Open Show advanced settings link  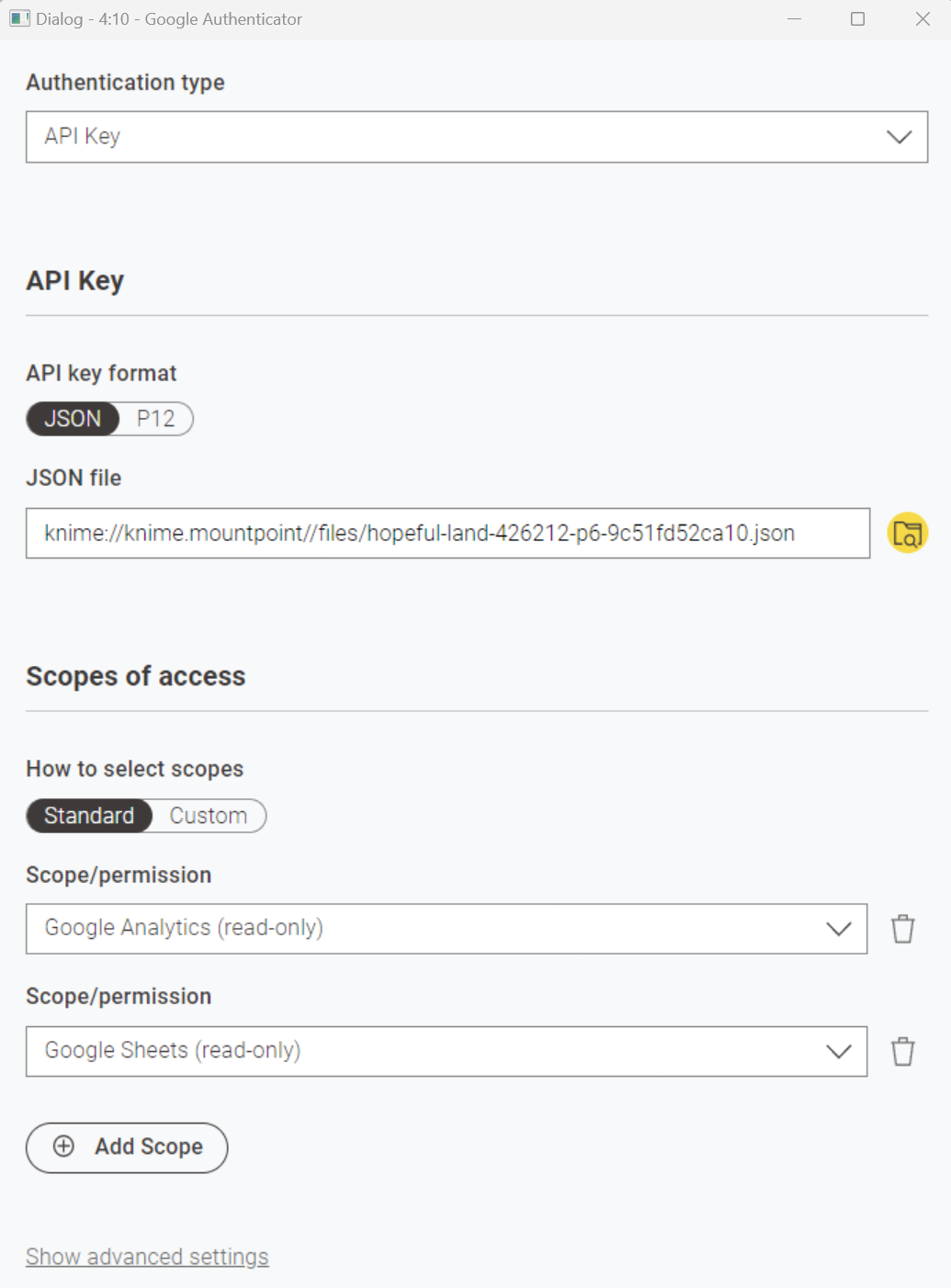pos(147,1257)
